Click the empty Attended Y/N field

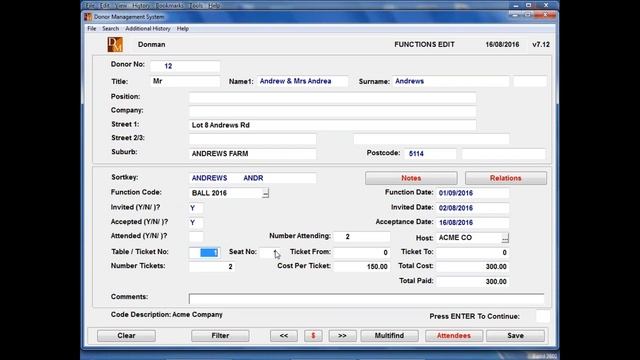tap(196, 237)
